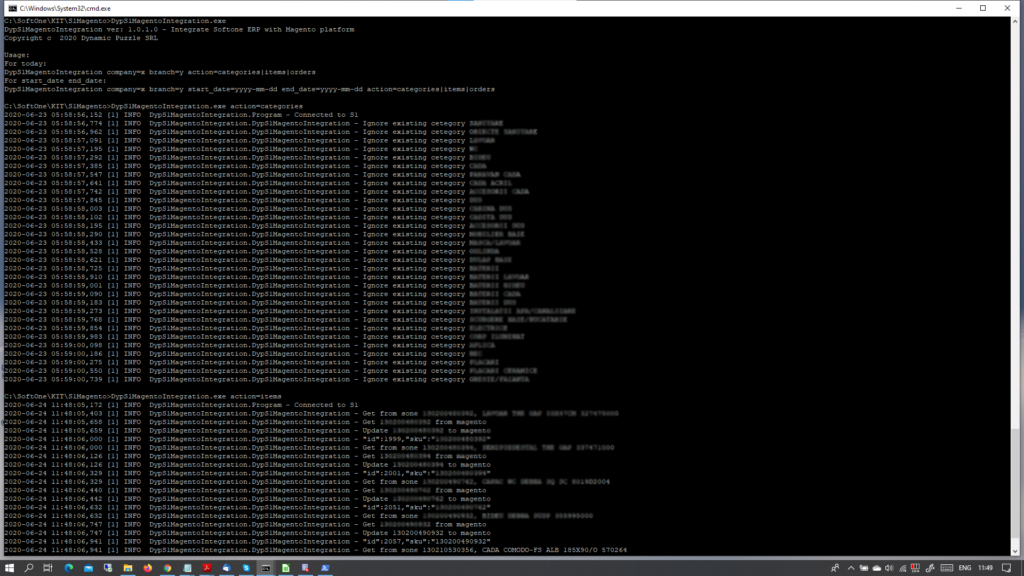Viewport: 1024px width, 576px height.
Task: Maximize the cmd.exe window
Action: tap(983, 8)
